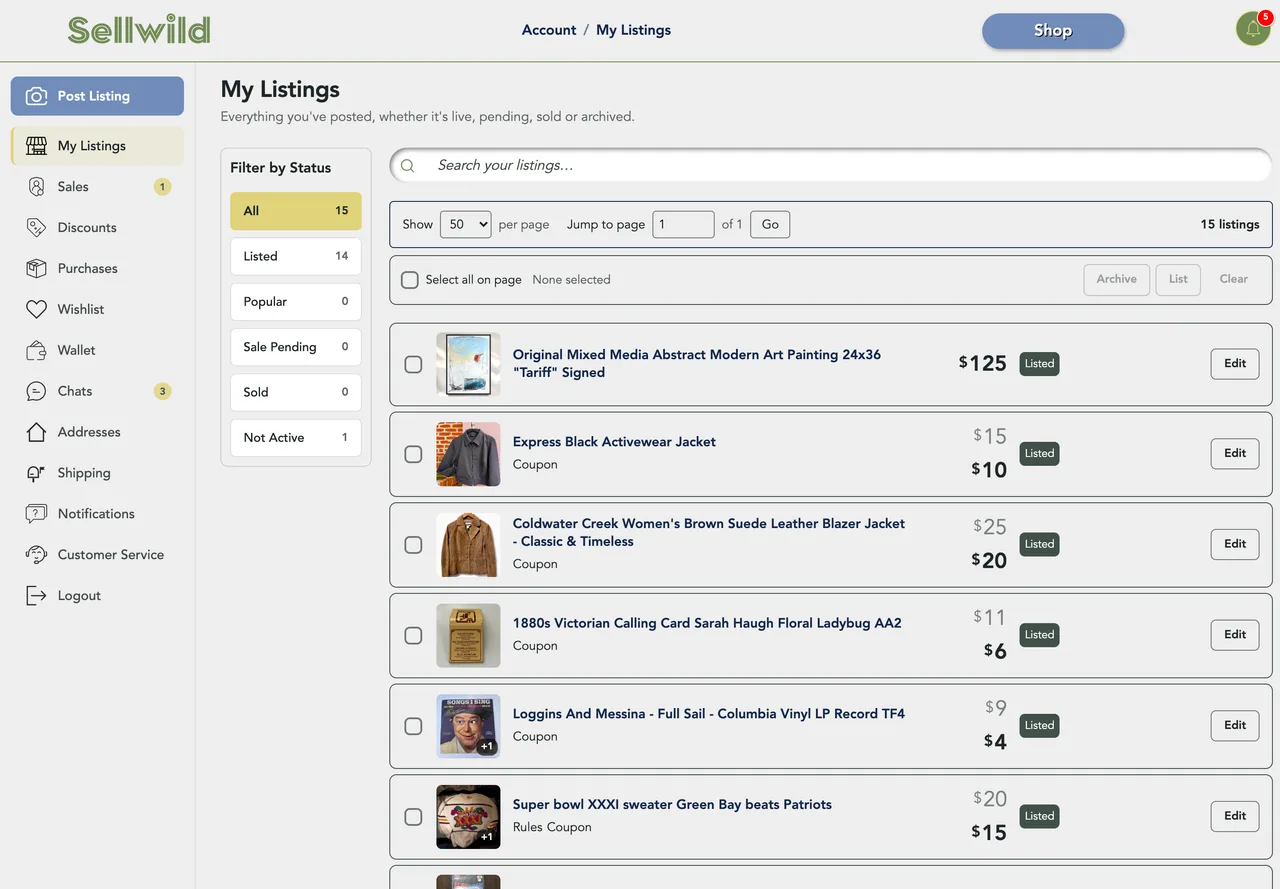Click the Sales sidebar icon
The width and height of the screenshot is (1280, 889).
click(x=37, y=187)
